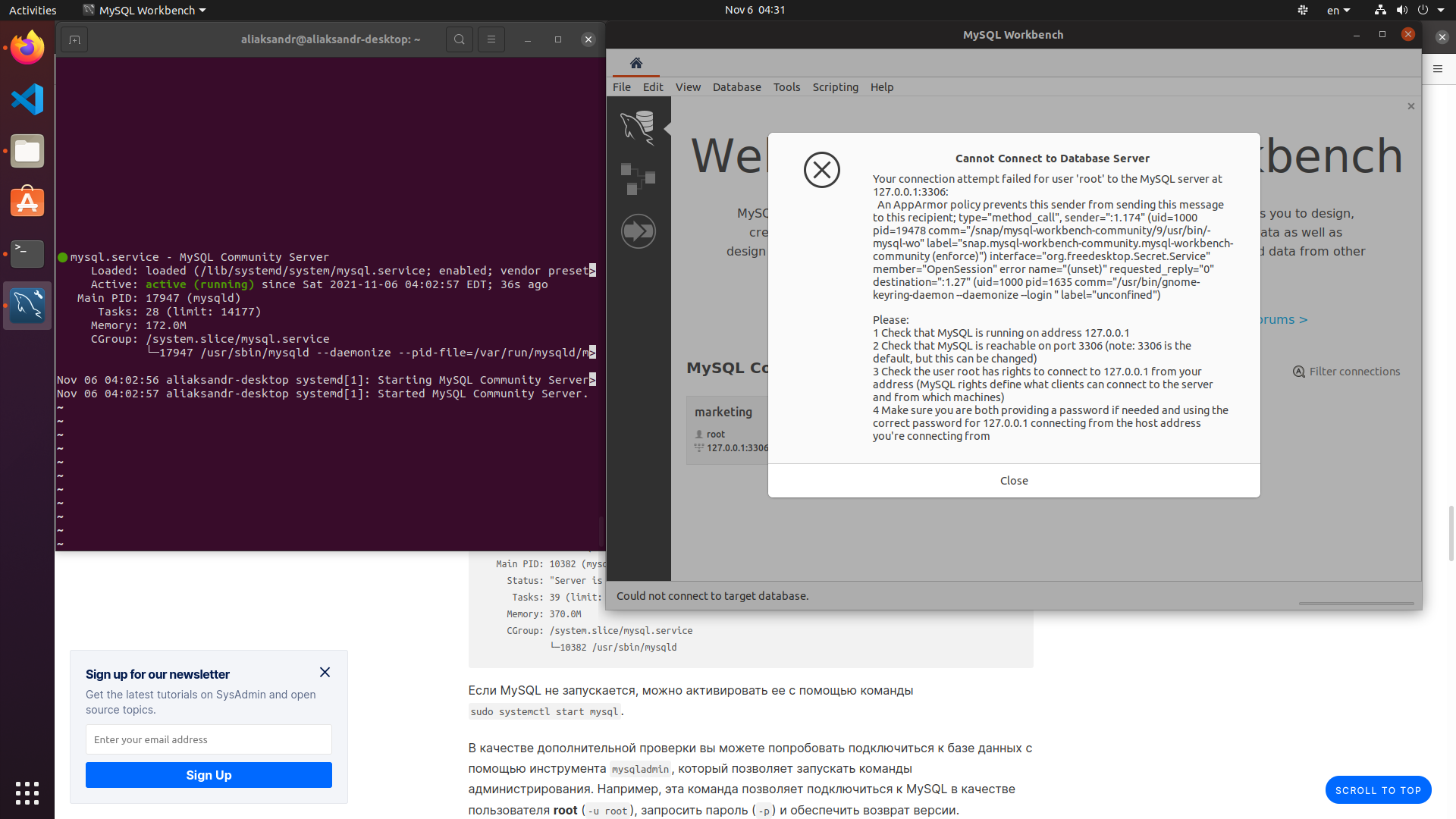
Task: Open the View menu in Workbench
Action: (688, 87)
